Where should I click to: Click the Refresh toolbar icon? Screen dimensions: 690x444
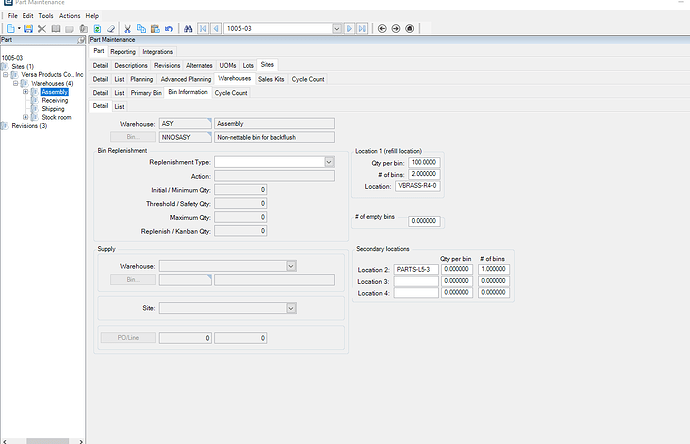(x=98, y=29)
